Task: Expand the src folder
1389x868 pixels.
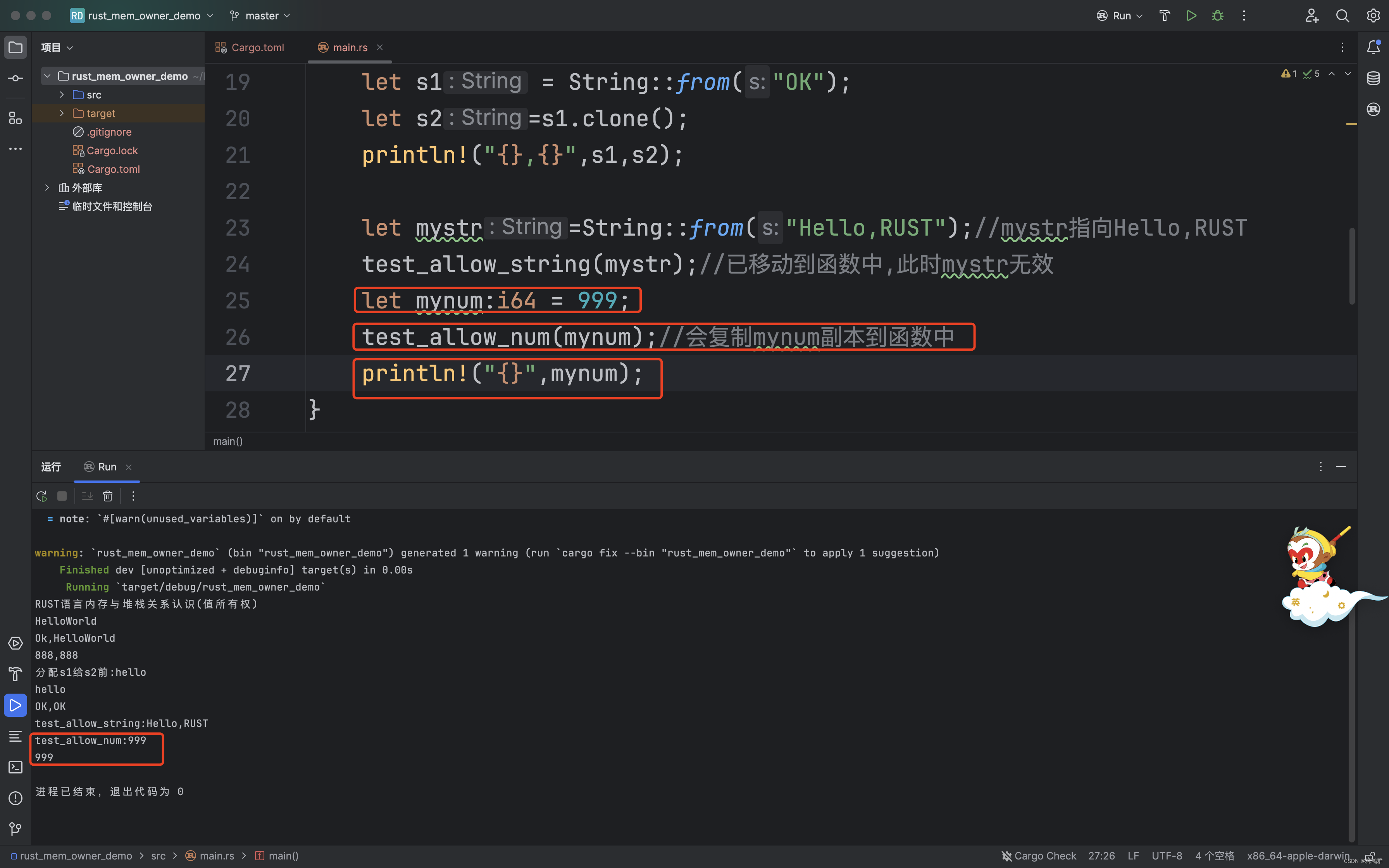Action: [x=61, y=94]
